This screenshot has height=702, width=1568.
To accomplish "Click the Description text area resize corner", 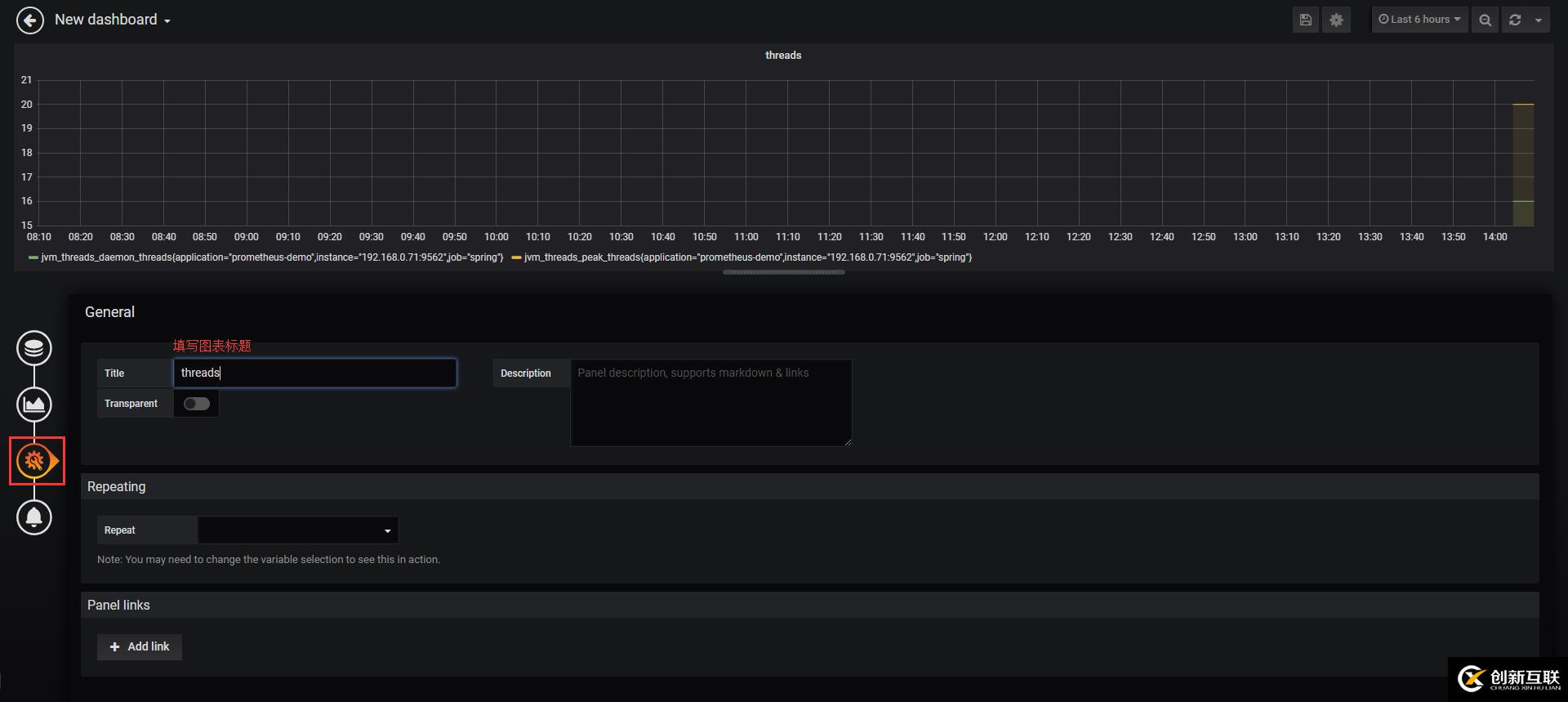I will point(847,442).
